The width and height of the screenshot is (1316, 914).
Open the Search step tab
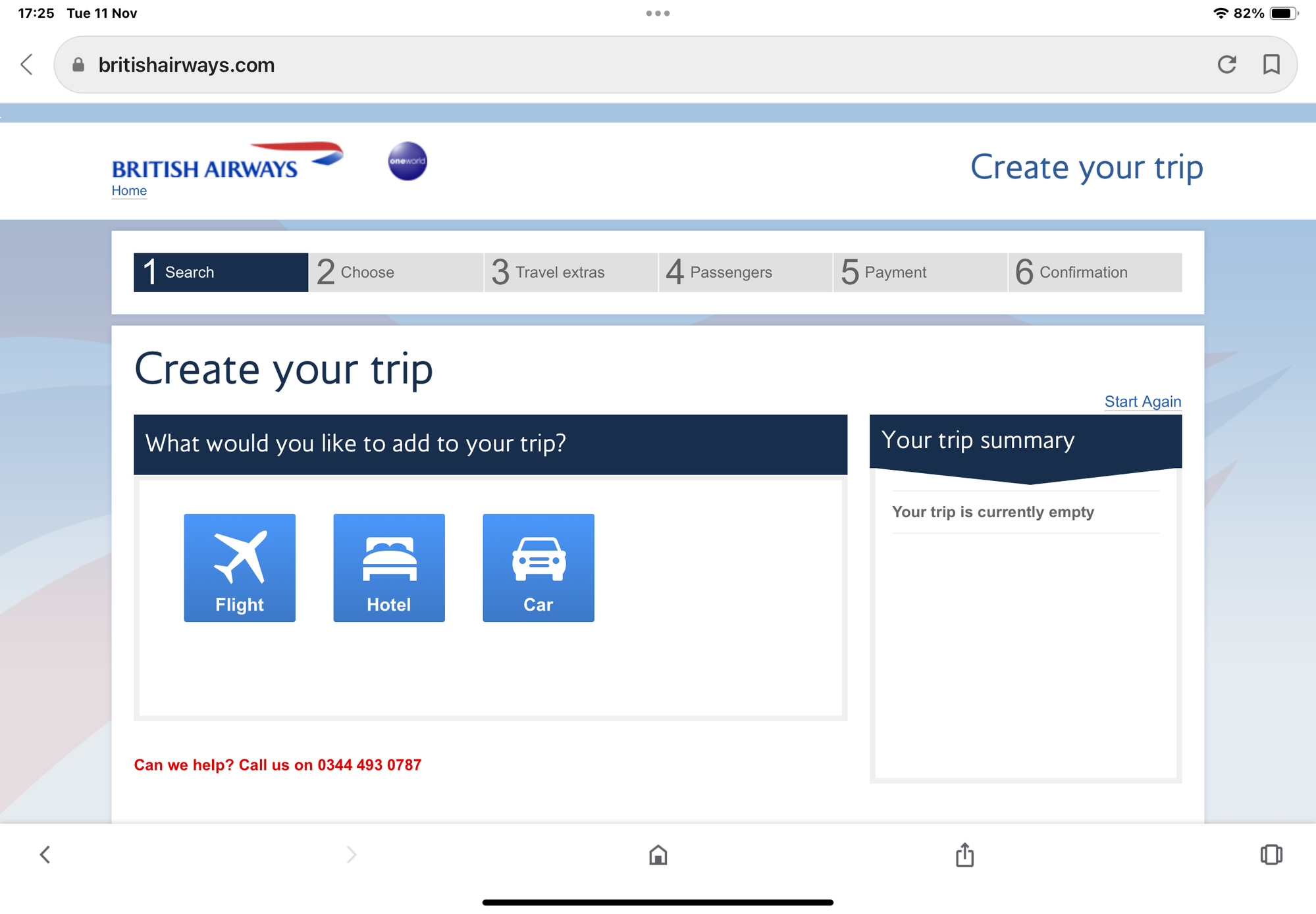pos(221,272)
